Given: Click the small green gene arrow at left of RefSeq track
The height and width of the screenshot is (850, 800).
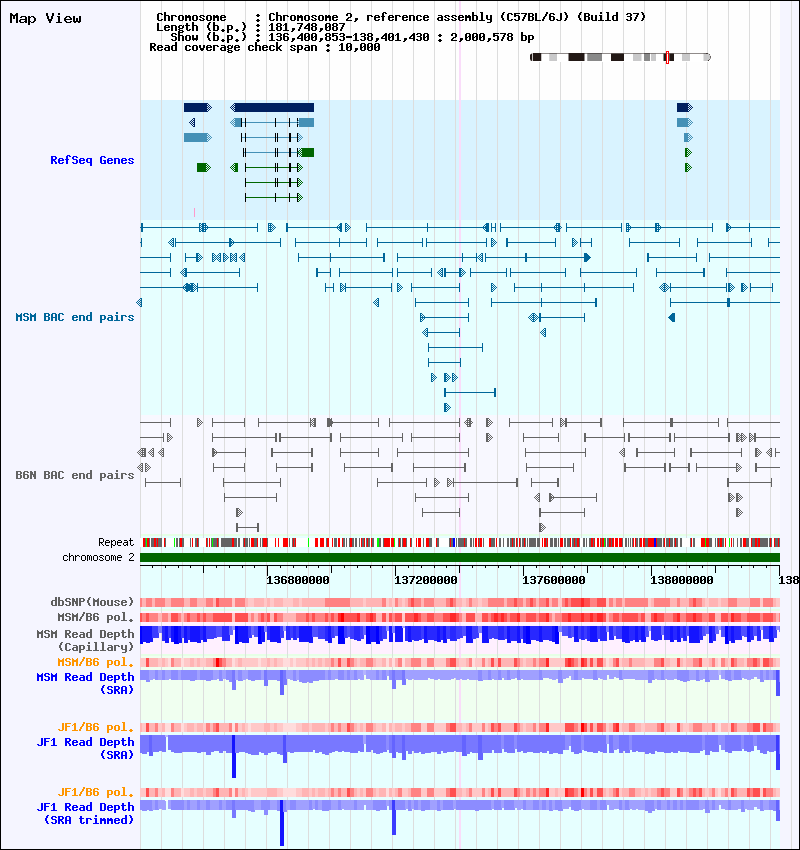Looking at the screenshot, I should click(x=204, y=168).
